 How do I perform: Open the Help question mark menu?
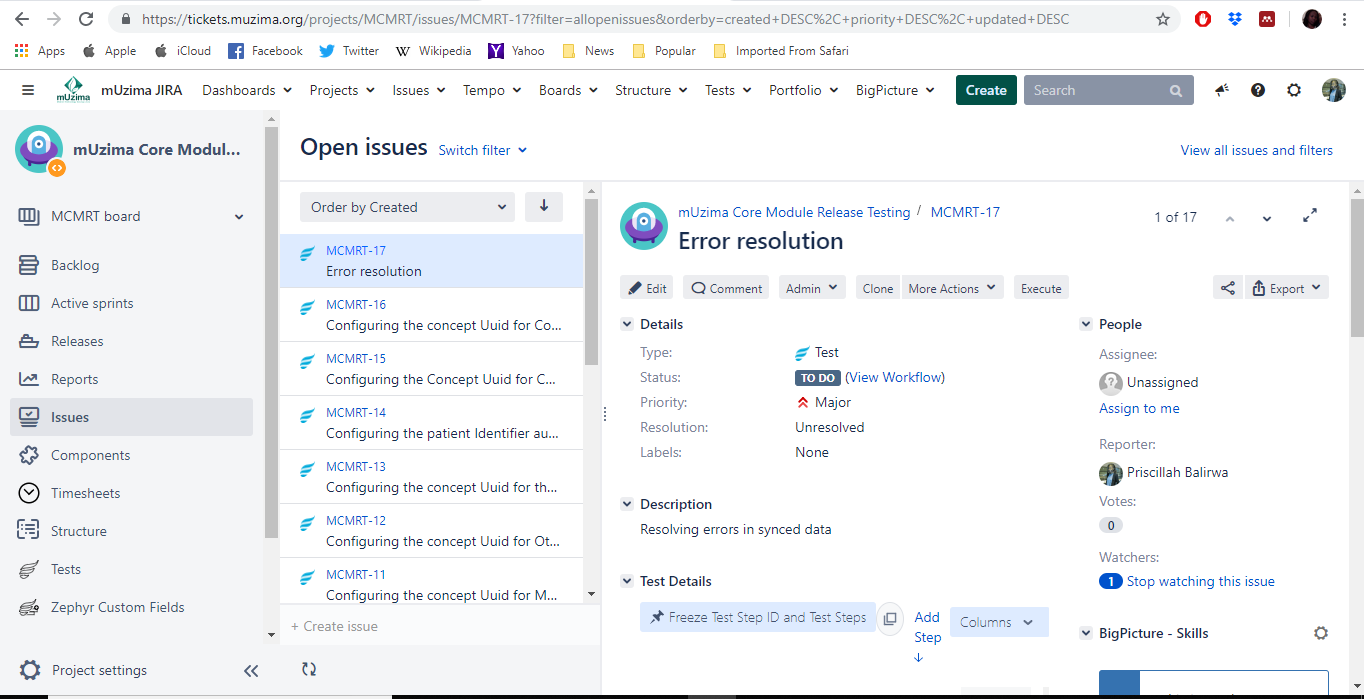pos(1258,90)
